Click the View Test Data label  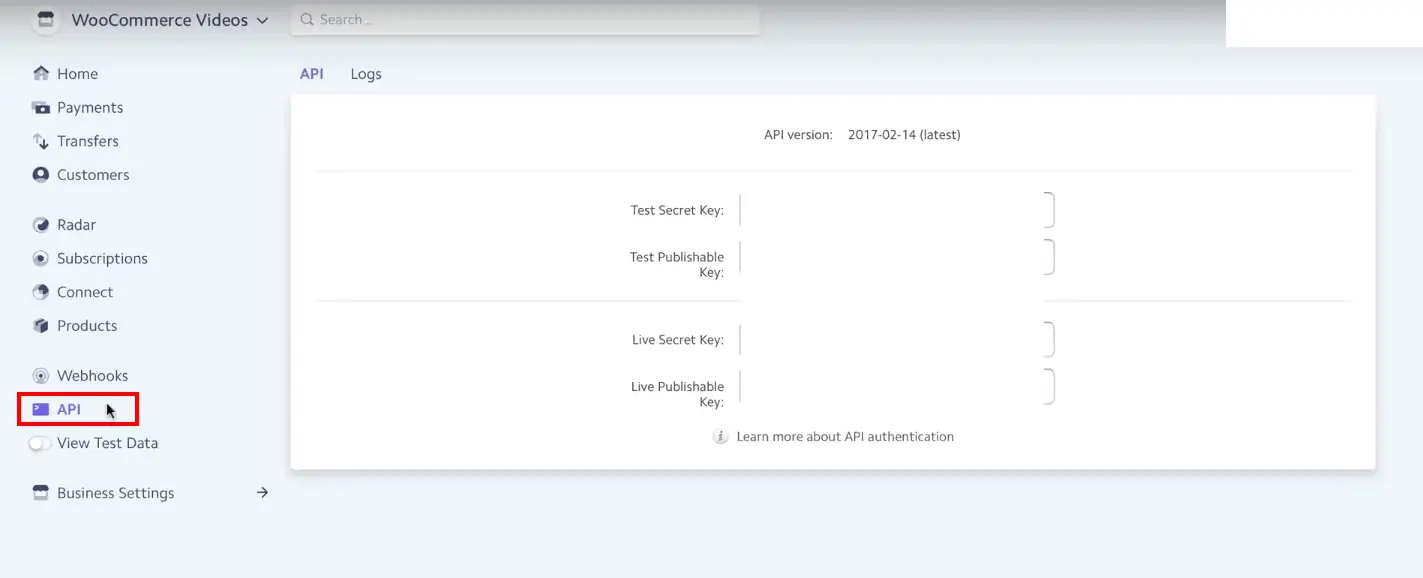[x=108, y=443]
